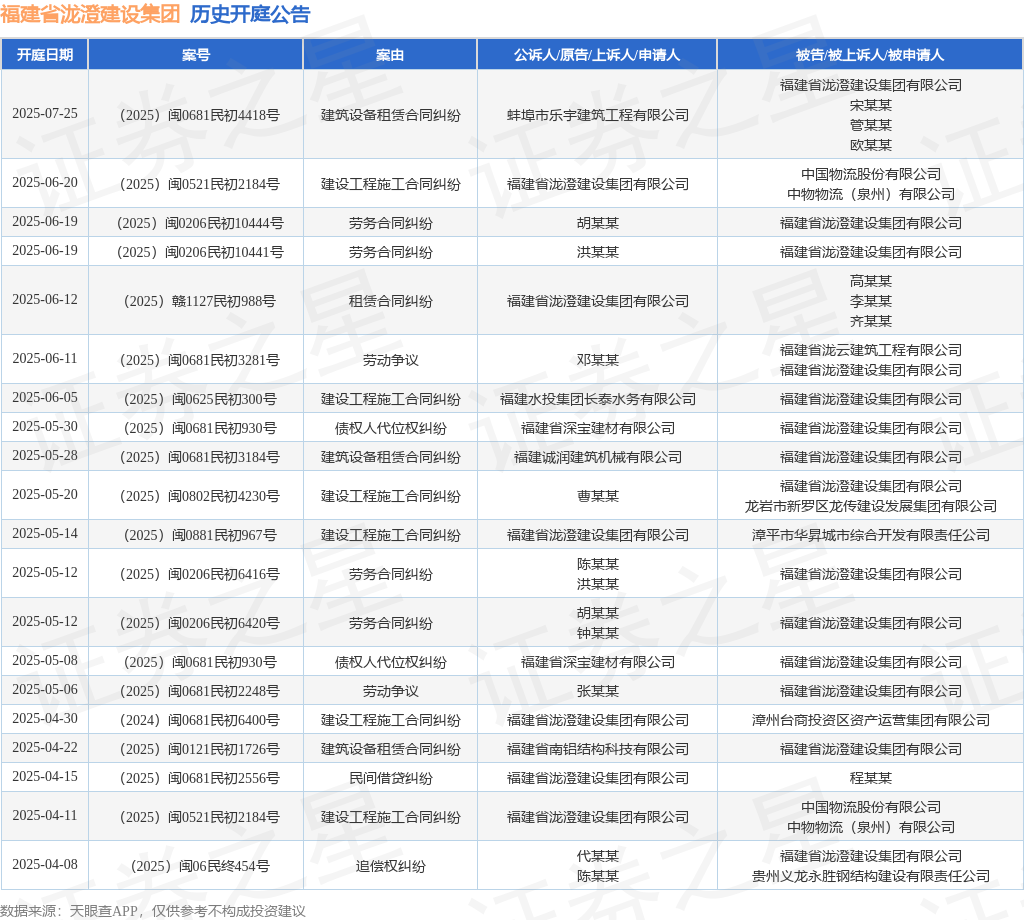The image size is (1024, 920).
Task: Select the date 2025-06-20
Action: (44, 183)
